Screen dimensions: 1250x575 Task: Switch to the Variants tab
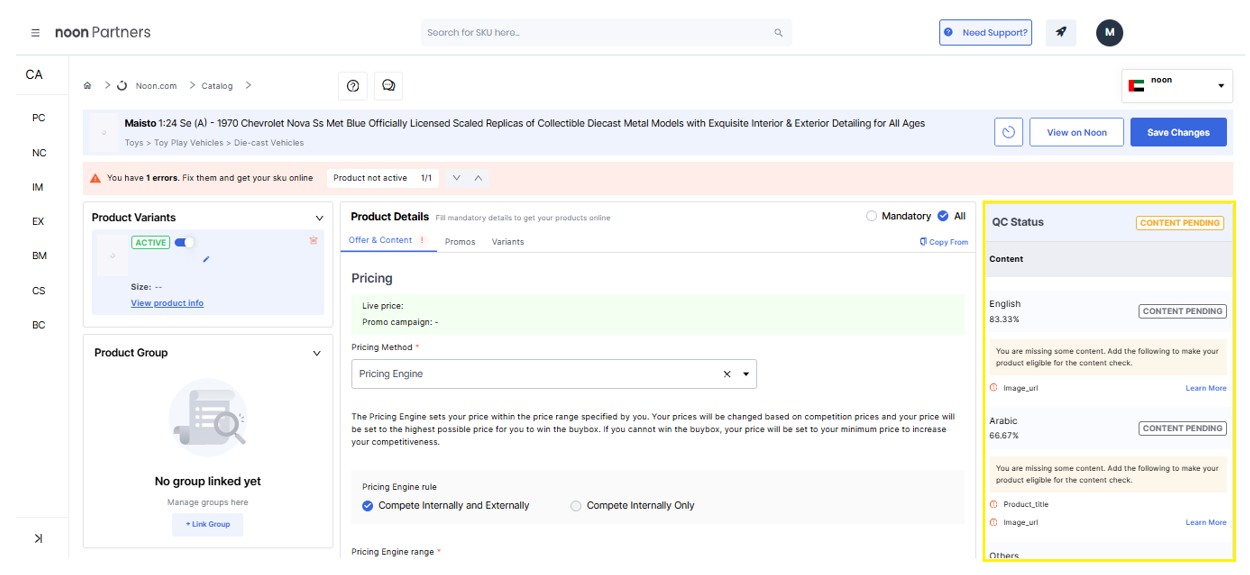pos(508,242)
